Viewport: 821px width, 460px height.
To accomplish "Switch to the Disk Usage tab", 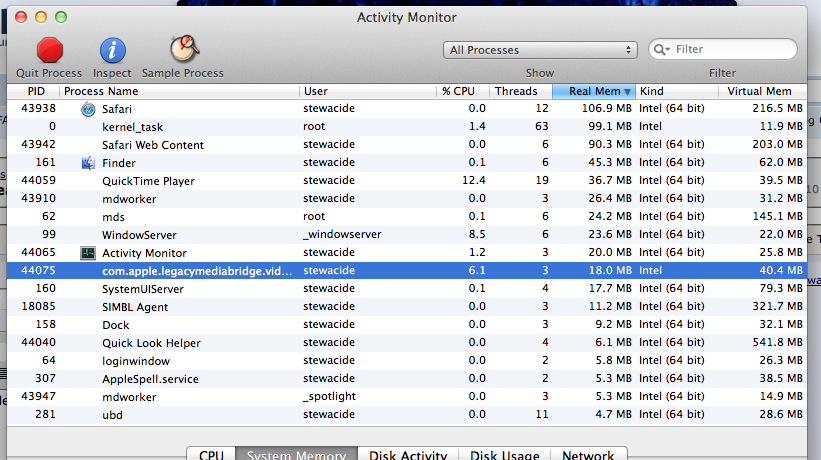I will point(504,454).
